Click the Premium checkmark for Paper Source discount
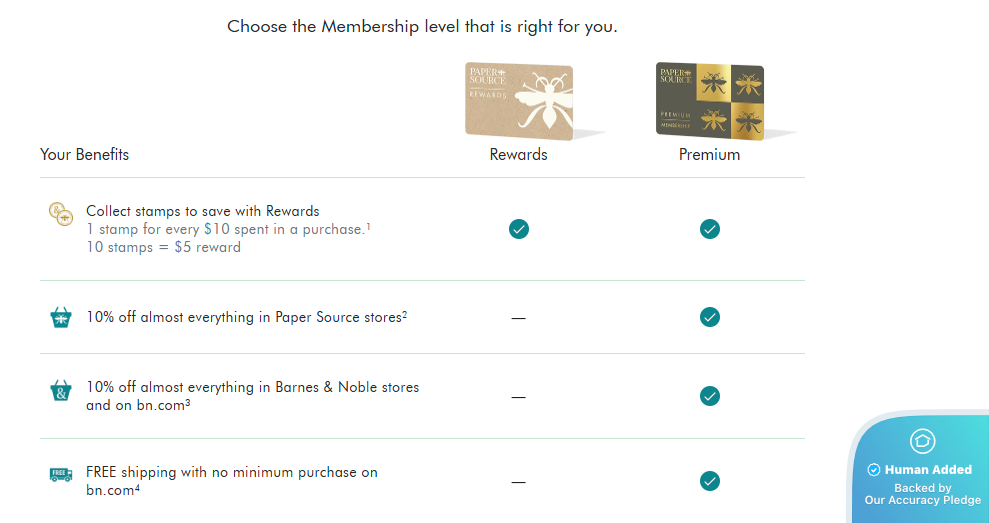Screen dimensions: 989x523 (710, 317)
